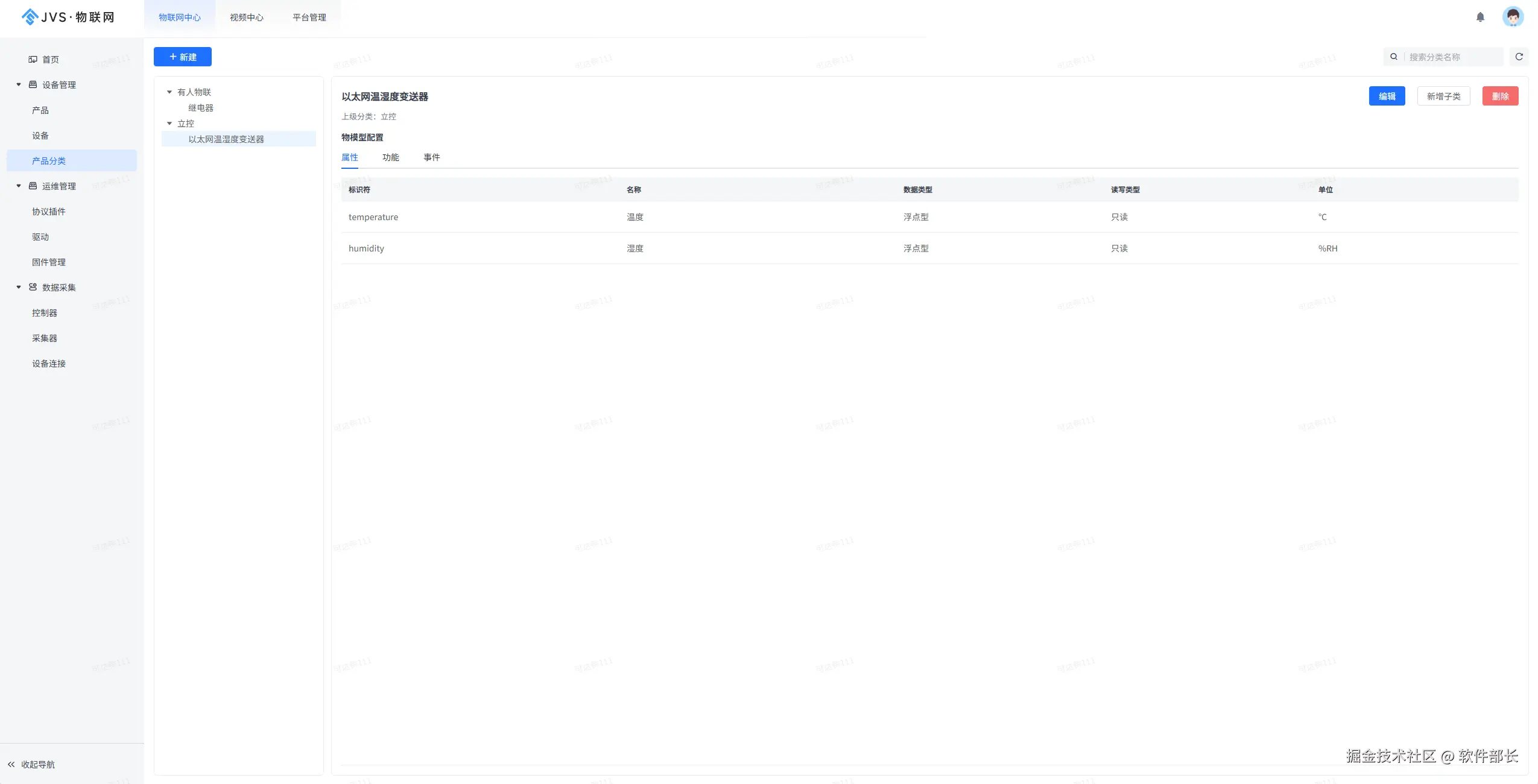Click the refresh icon beside search

[x=1519, y=57]
